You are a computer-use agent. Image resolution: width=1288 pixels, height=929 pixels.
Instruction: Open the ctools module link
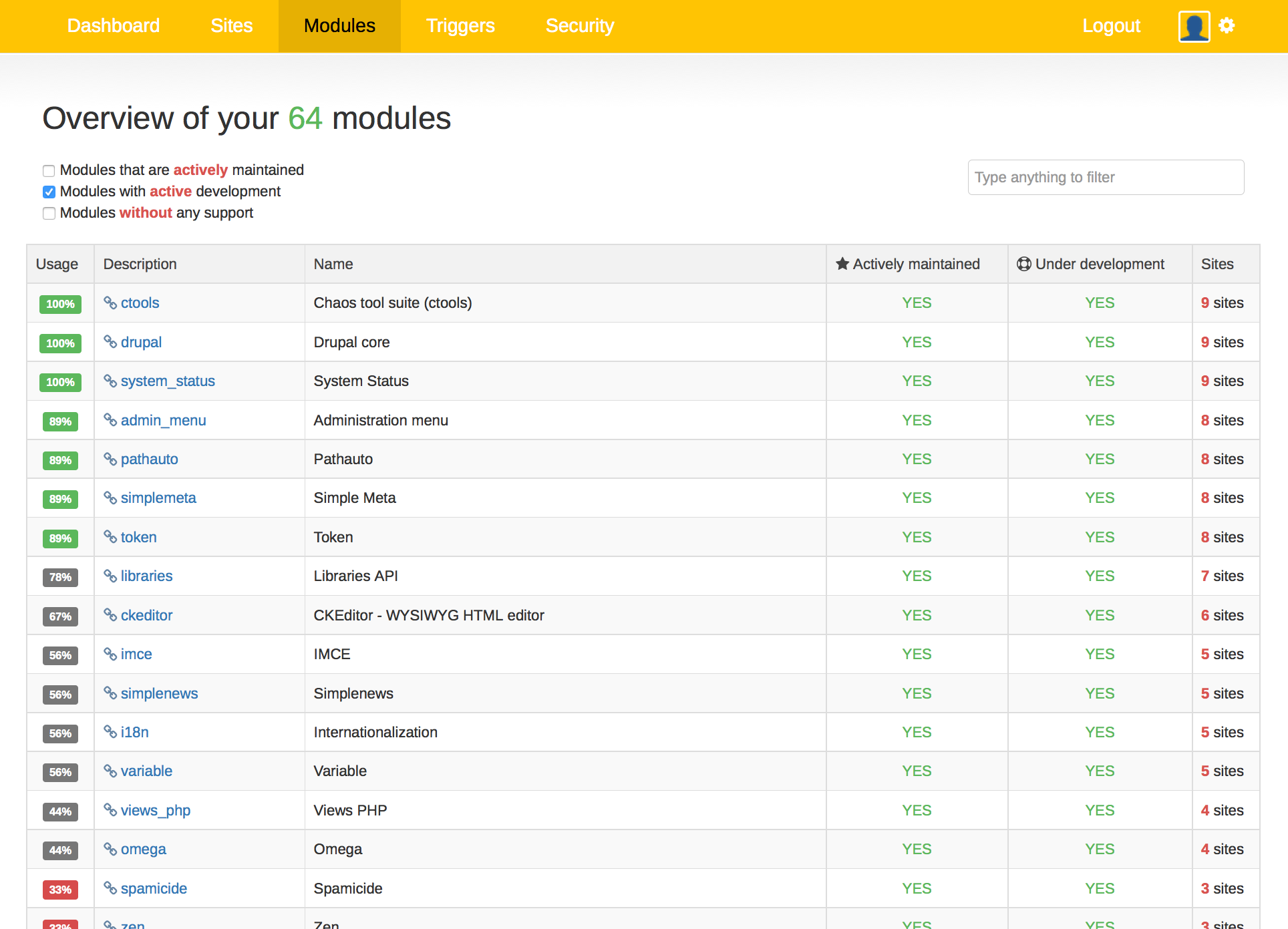140,303
